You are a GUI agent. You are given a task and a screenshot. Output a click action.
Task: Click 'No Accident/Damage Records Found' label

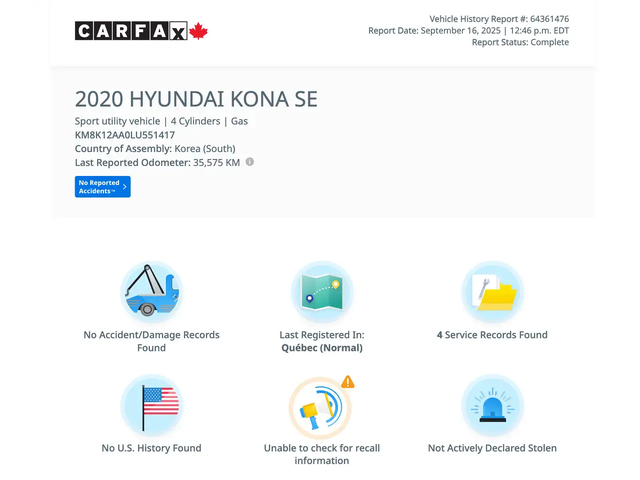(151, 341)
